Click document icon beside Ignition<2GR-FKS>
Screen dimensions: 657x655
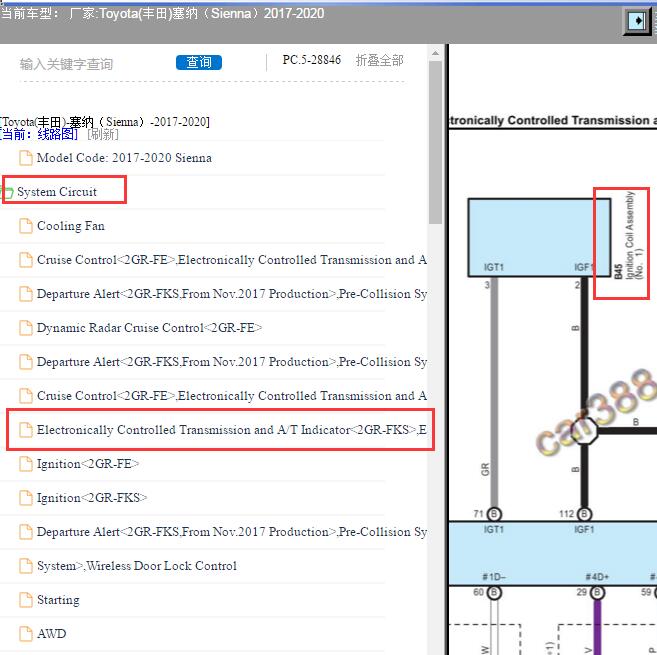pyautogui.click(x=26, y=498)
